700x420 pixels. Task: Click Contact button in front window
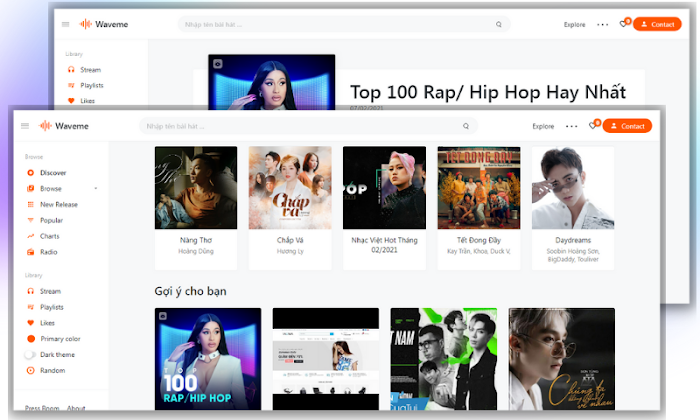(x=627, y=126)
